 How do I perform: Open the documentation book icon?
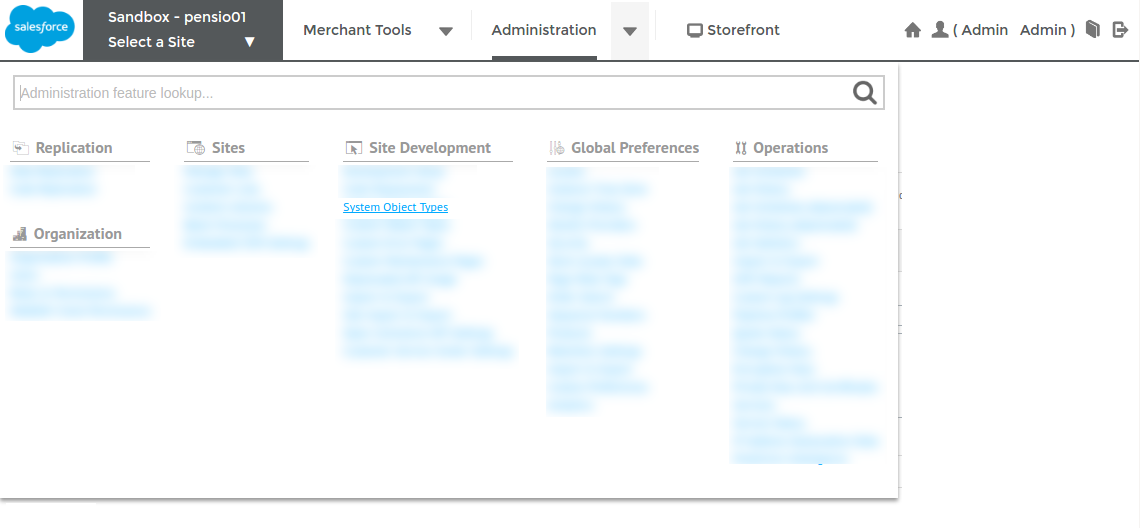click(1093, 30)
